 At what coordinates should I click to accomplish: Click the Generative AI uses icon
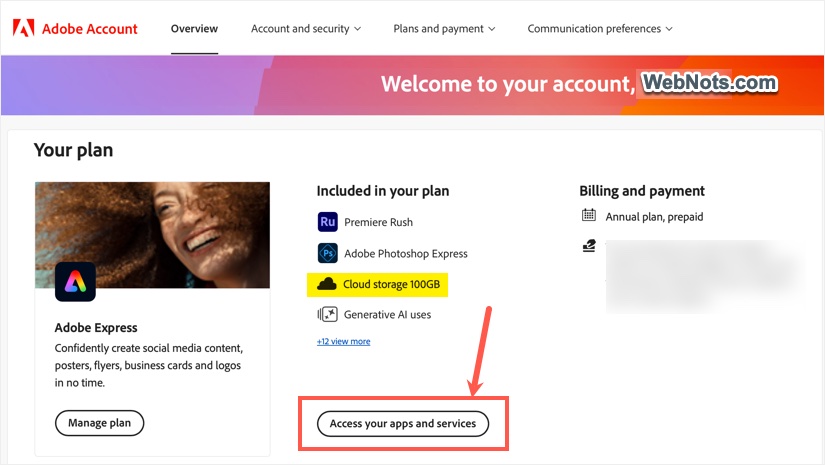327,315
